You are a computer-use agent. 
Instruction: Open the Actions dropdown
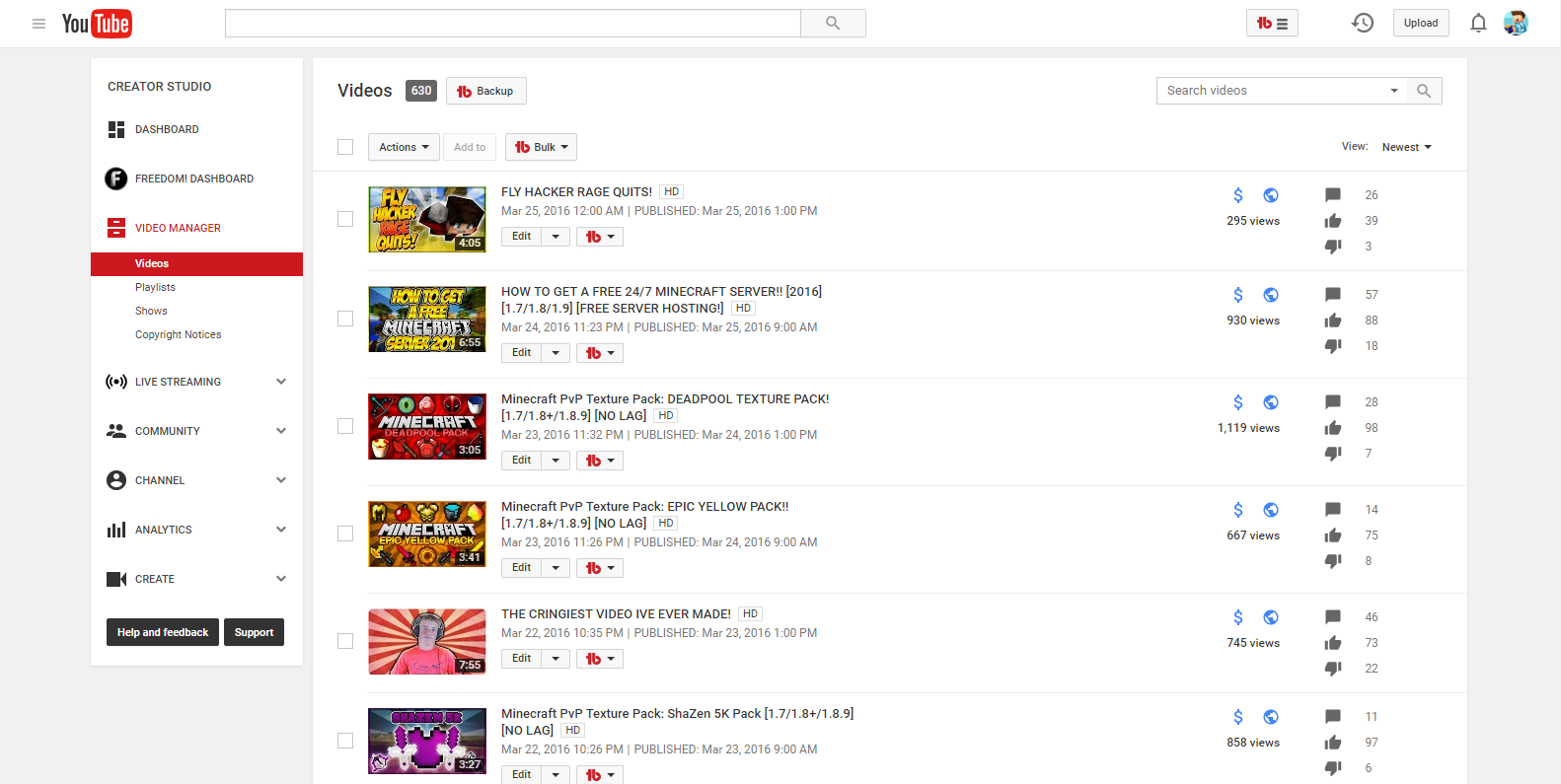click(x=404, y=147)
